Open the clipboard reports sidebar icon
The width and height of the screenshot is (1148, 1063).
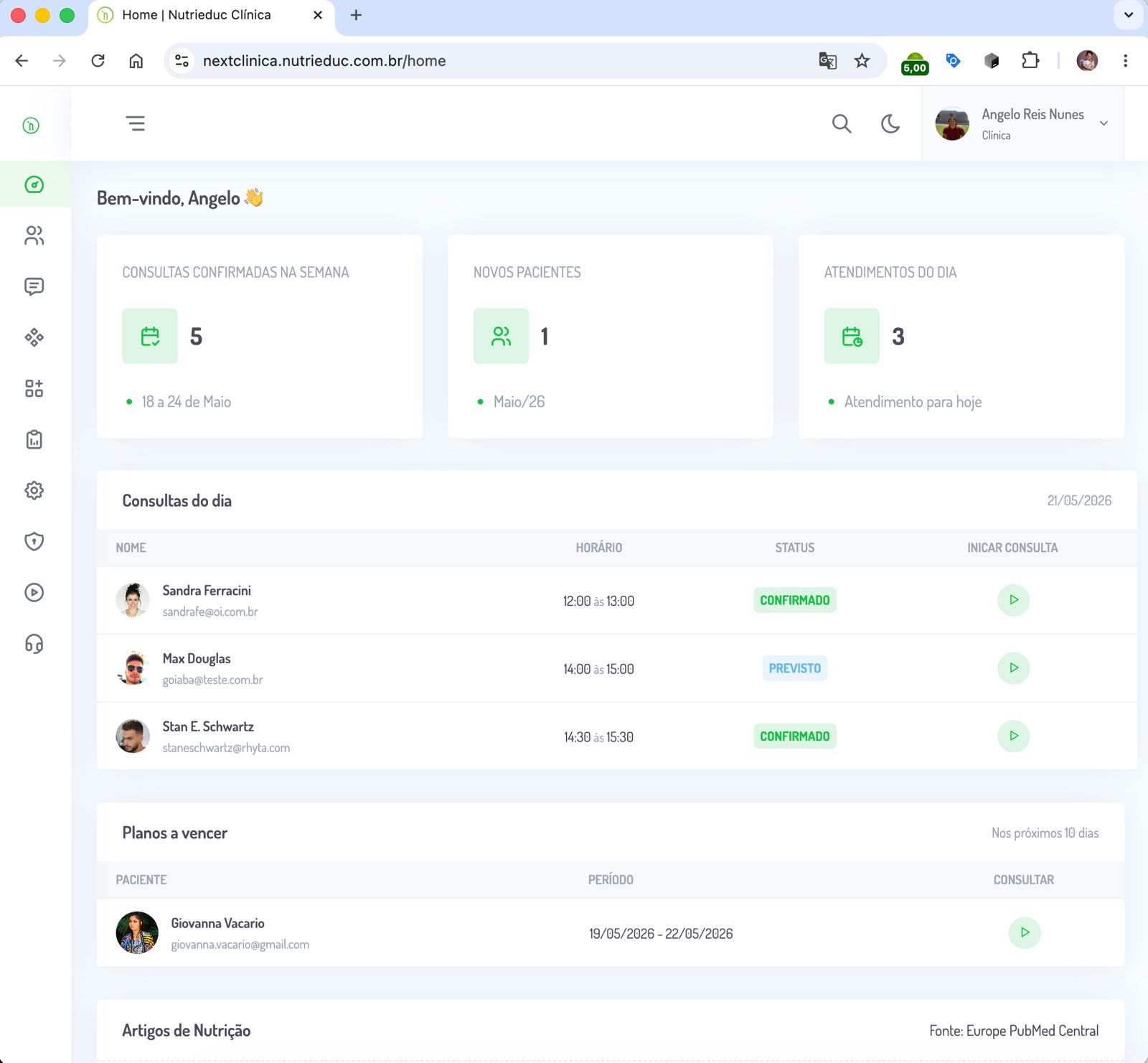point(34,439)
